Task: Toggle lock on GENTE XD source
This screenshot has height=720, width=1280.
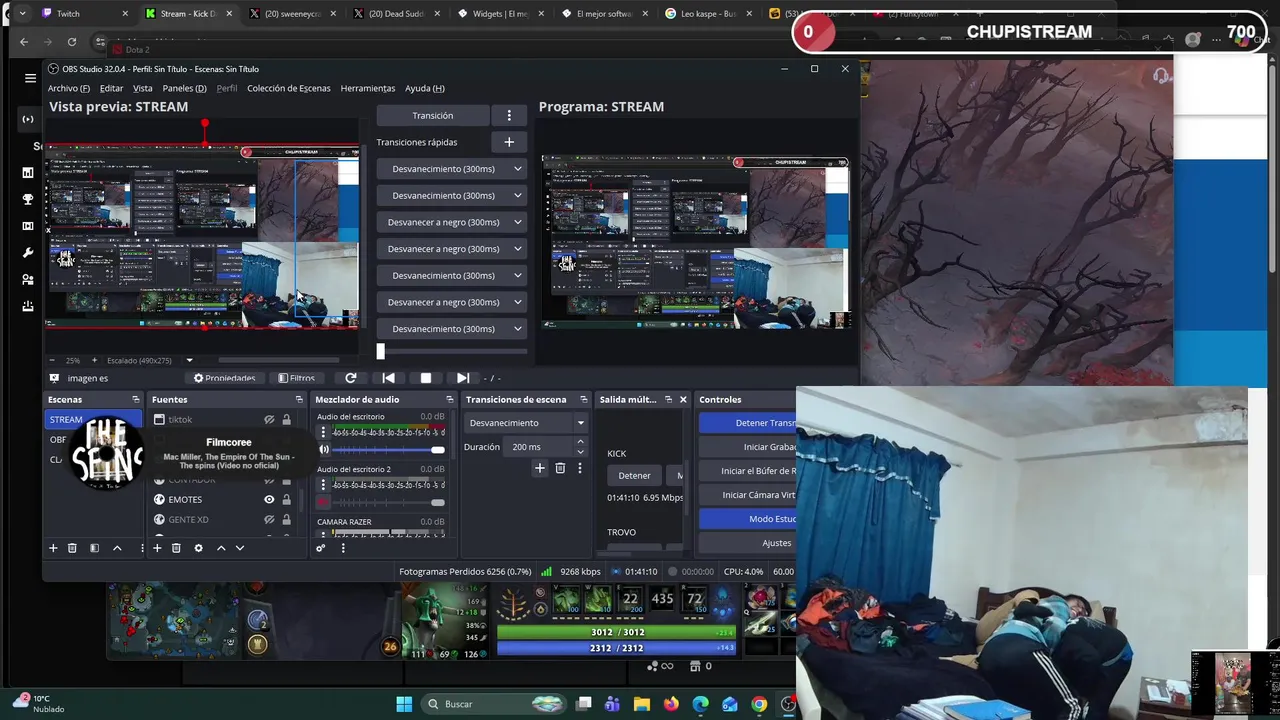Action: [286, 520]
